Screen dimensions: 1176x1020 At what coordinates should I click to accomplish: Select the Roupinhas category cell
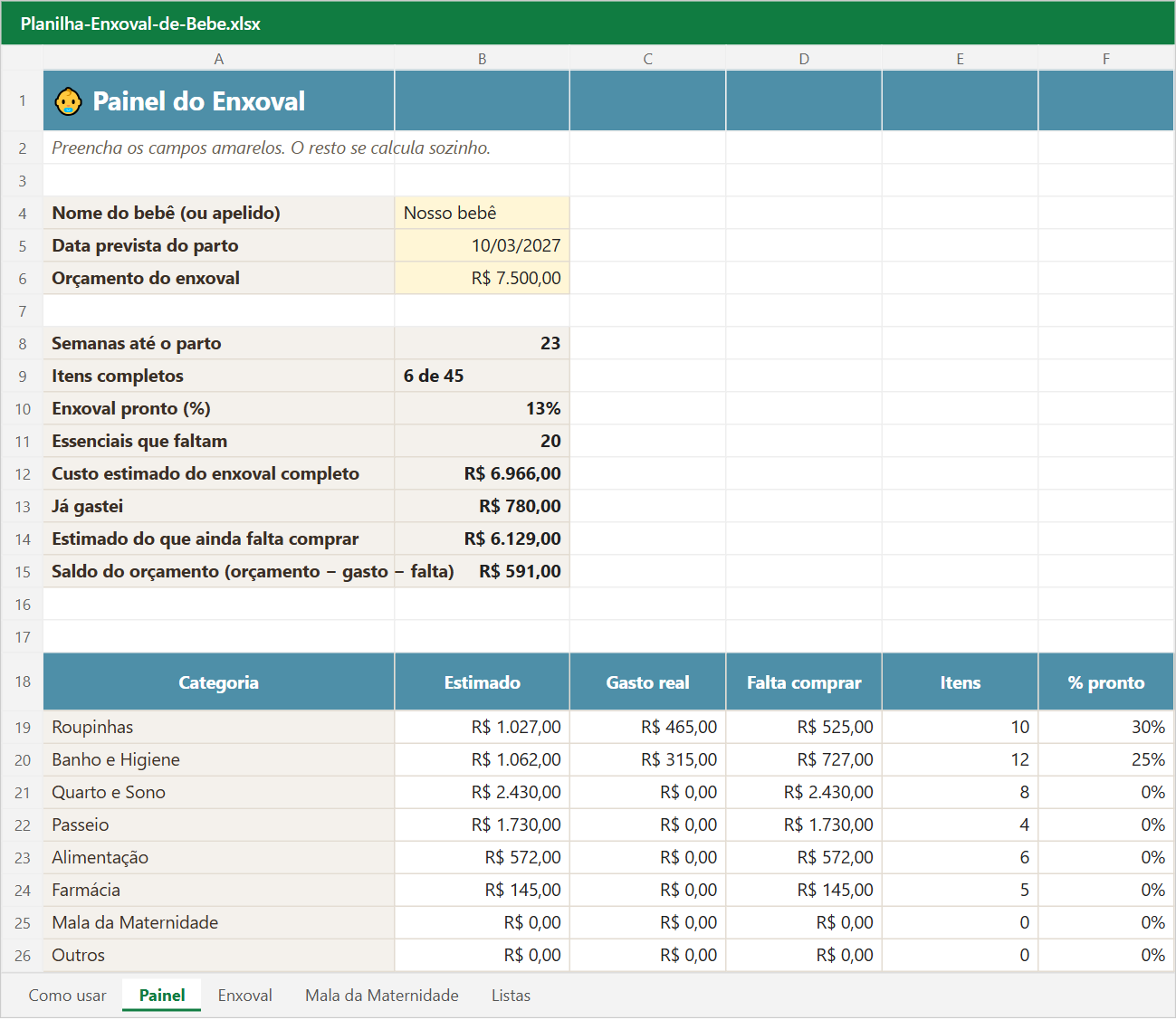[x=218, y=727]
